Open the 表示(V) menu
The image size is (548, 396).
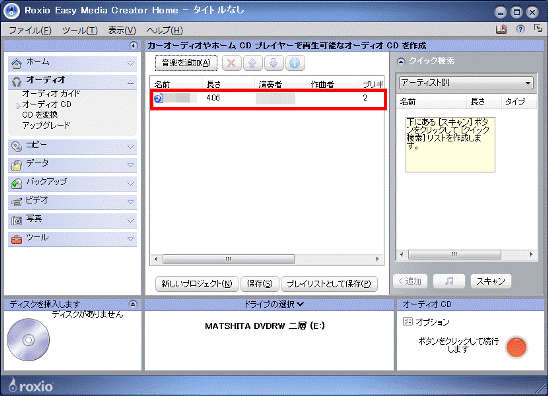pos(122,30)
